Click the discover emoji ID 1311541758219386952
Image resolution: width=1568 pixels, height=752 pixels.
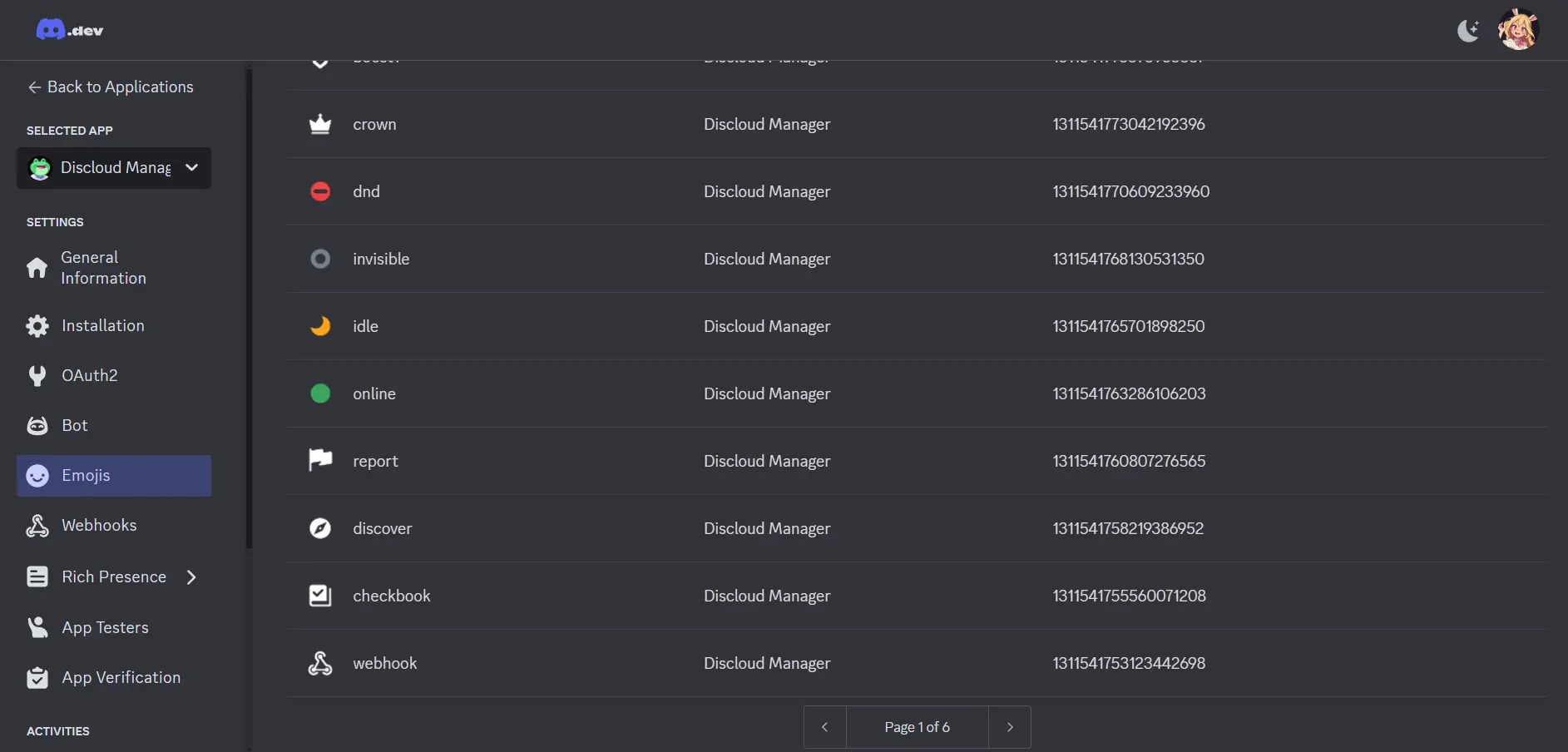1129,528
